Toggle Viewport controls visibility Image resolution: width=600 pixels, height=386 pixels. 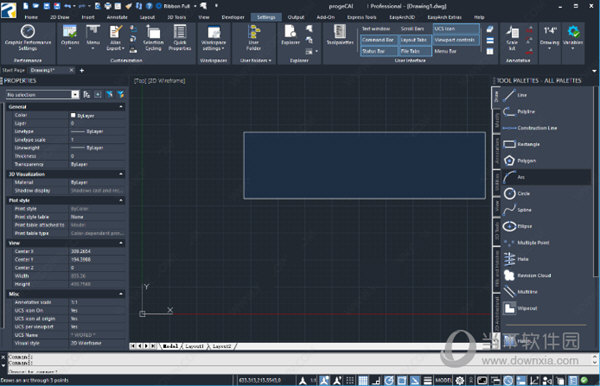pyautogui.click(x=455, y=40)
